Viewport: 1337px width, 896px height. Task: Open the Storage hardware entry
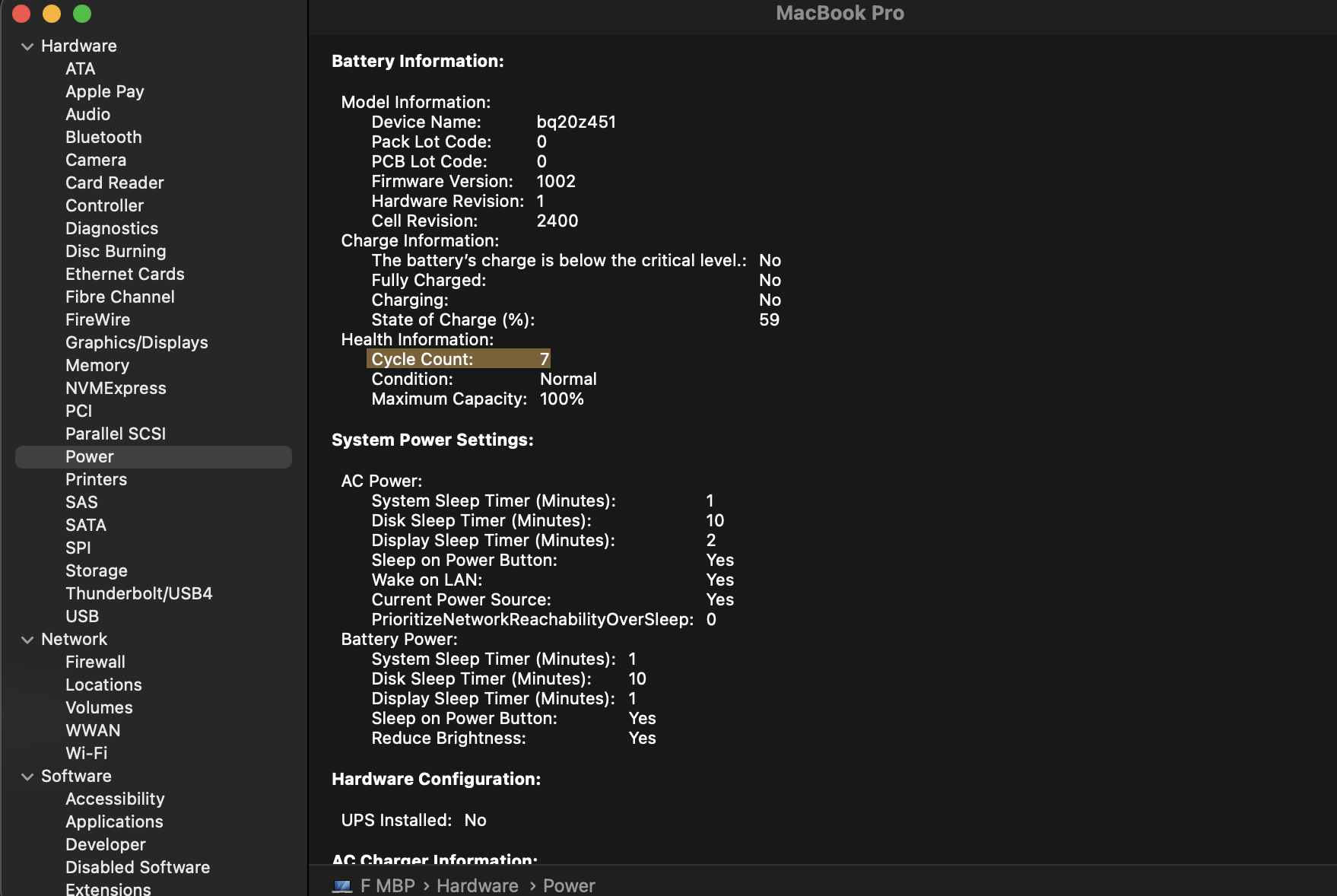(x=97, y=570)
